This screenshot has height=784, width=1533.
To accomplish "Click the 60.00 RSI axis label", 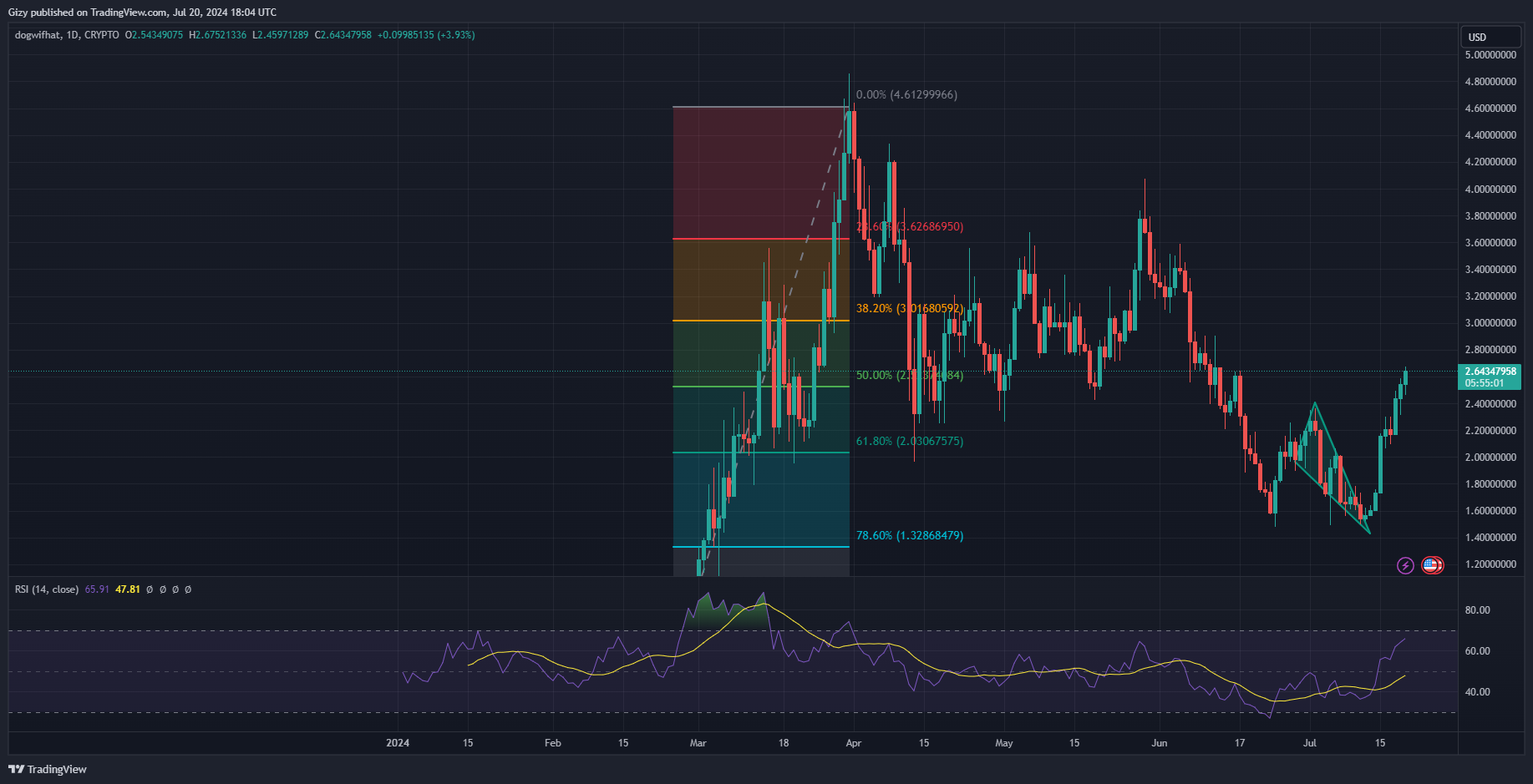I will coord(1477,651).
